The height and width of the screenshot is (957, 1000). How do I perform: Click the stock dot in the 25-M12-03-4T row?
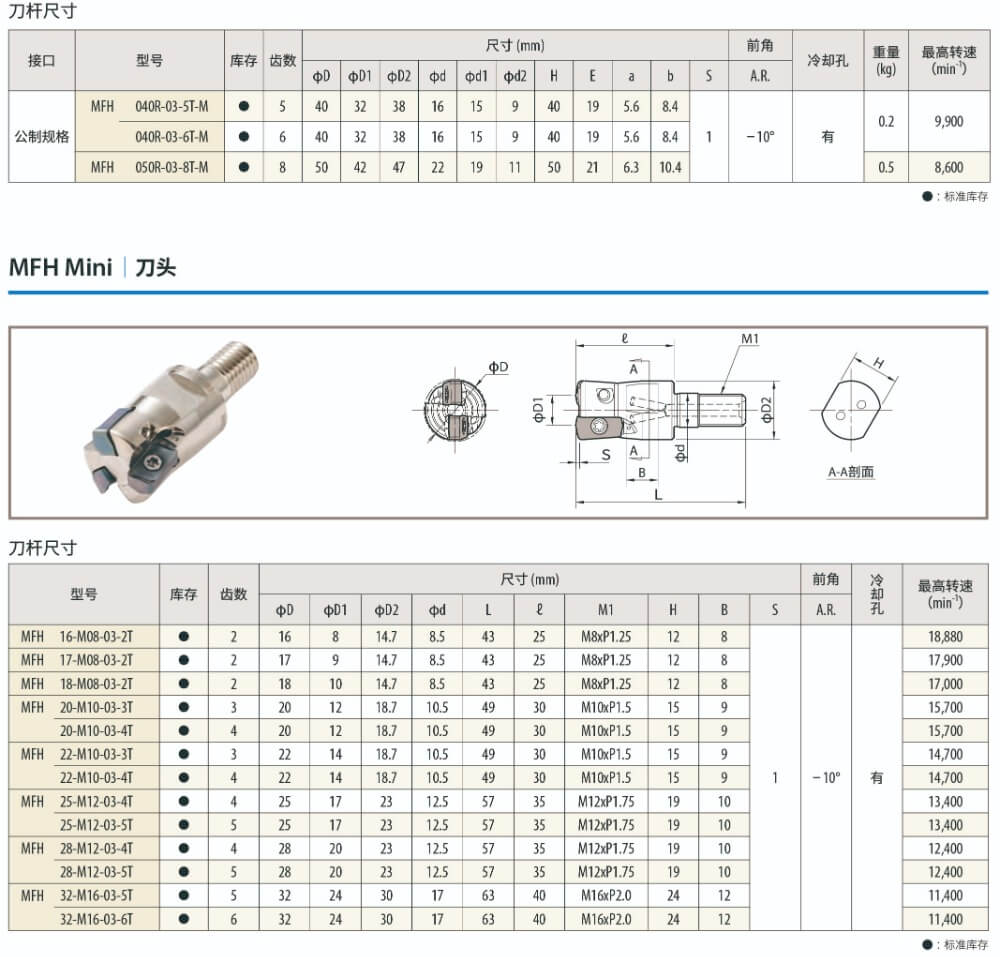coord(184,801)
